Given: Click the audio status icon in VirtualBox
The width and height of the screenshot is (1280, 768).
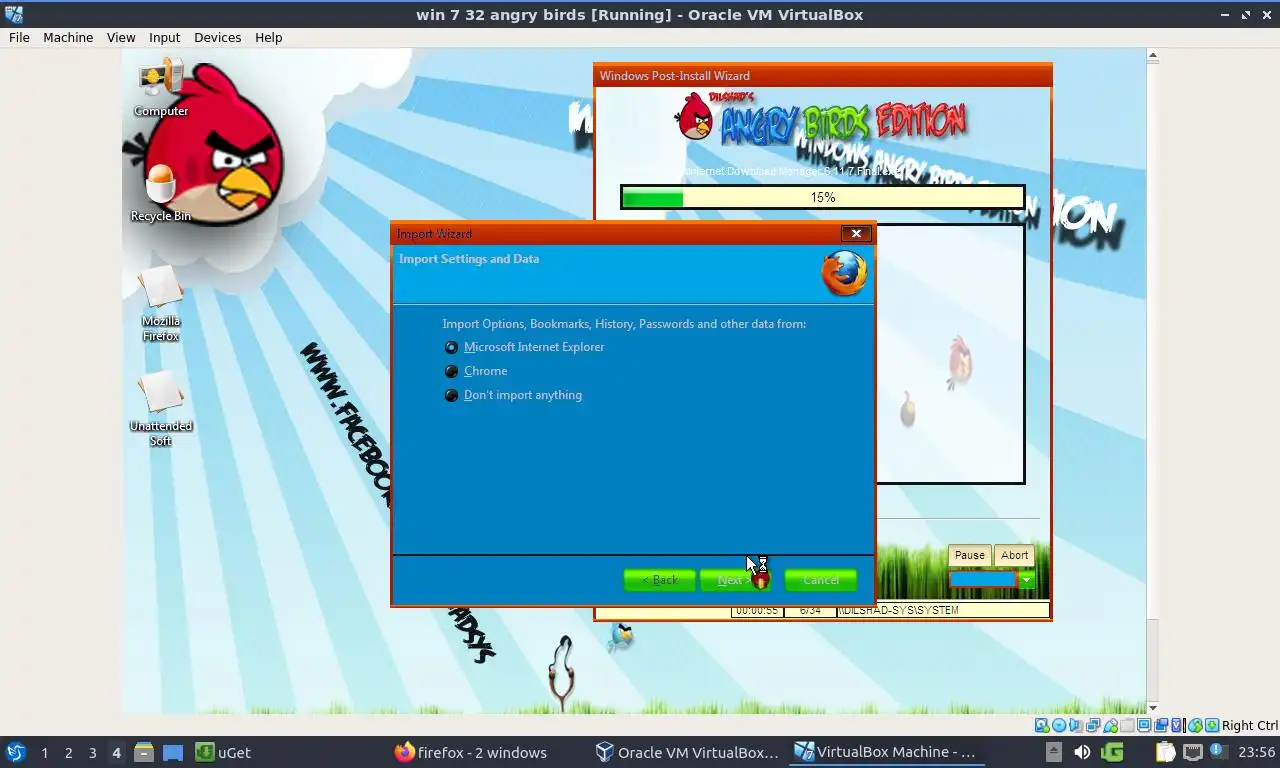Looking at the screenshot, I should click(x=1076, y=726).
